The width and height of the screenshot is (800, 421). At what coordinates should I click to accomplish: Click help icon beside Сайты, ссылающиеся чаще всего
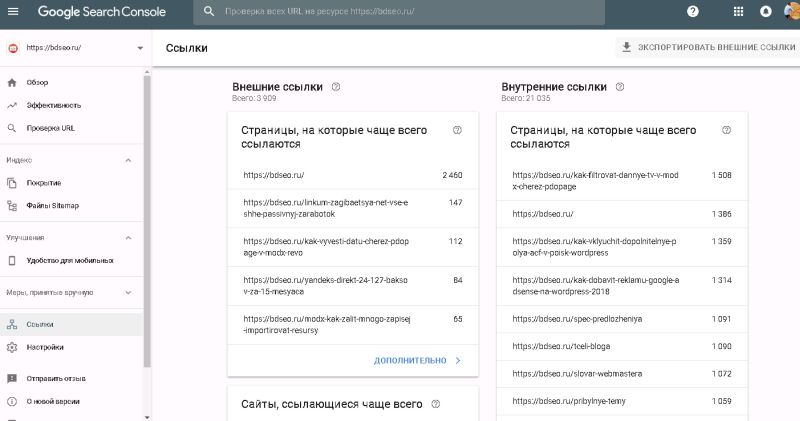click(x=436, y=404)
